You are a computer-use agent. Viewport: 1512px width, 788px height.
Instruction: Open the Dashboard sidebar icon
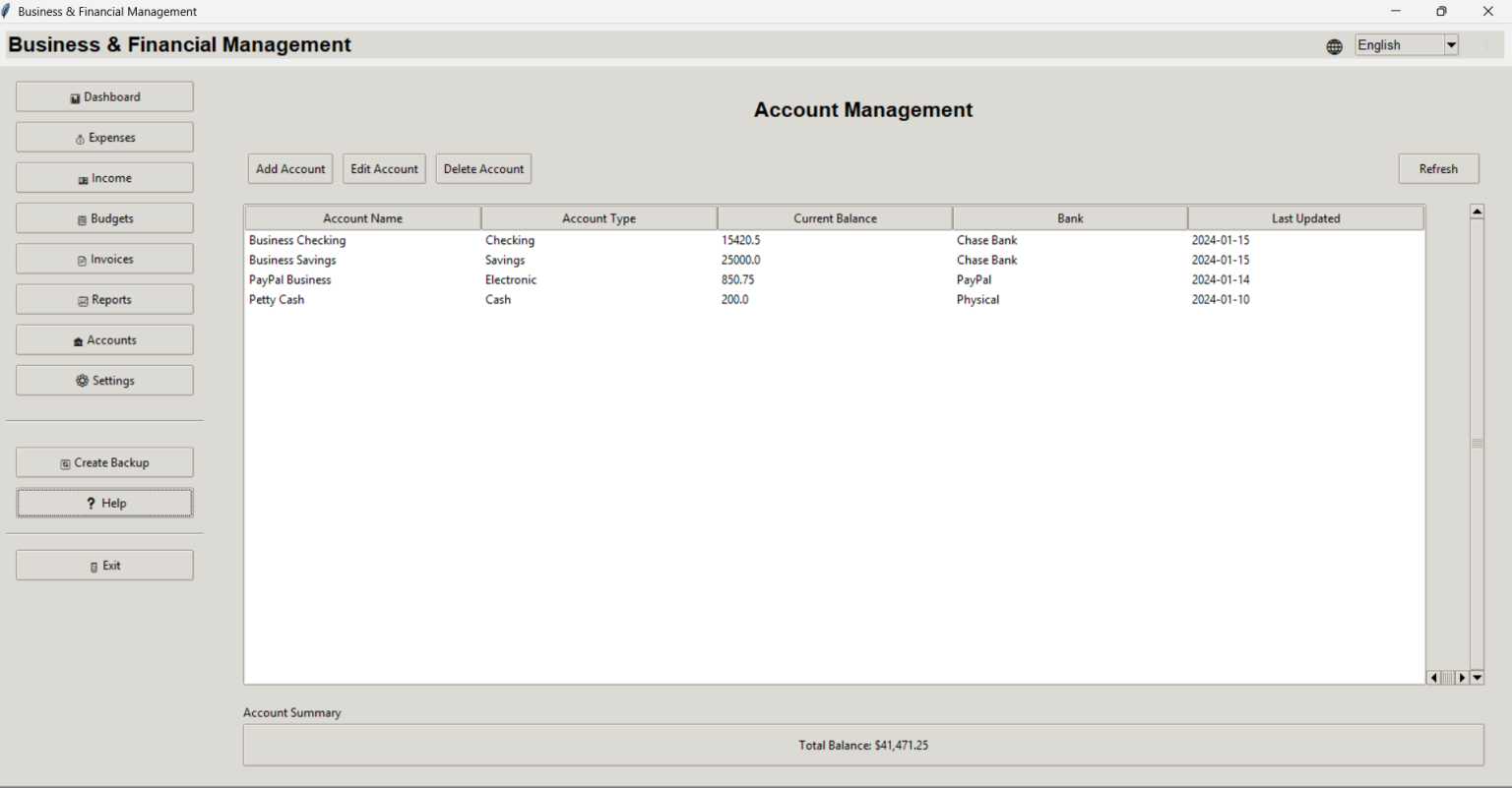click(76, 96)
